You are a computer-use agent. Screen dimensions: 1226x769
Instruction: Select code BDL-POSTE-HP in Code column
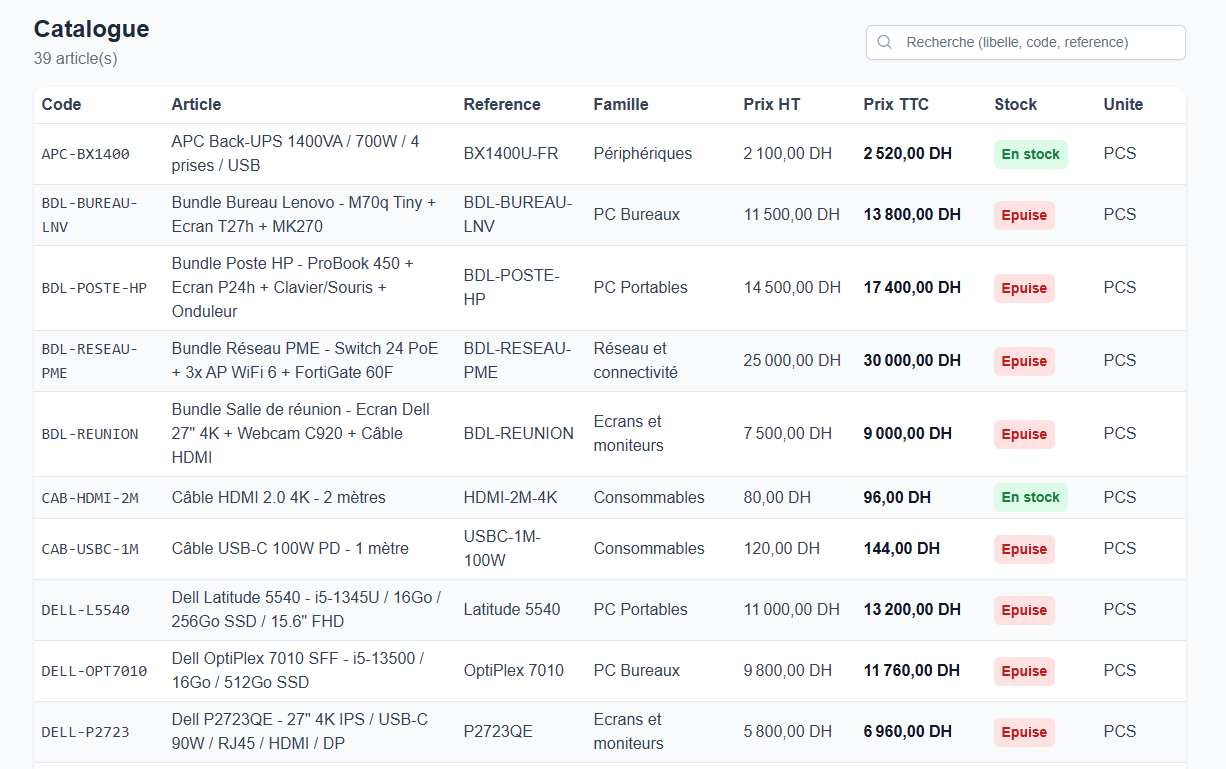click(x=94, y=288)
